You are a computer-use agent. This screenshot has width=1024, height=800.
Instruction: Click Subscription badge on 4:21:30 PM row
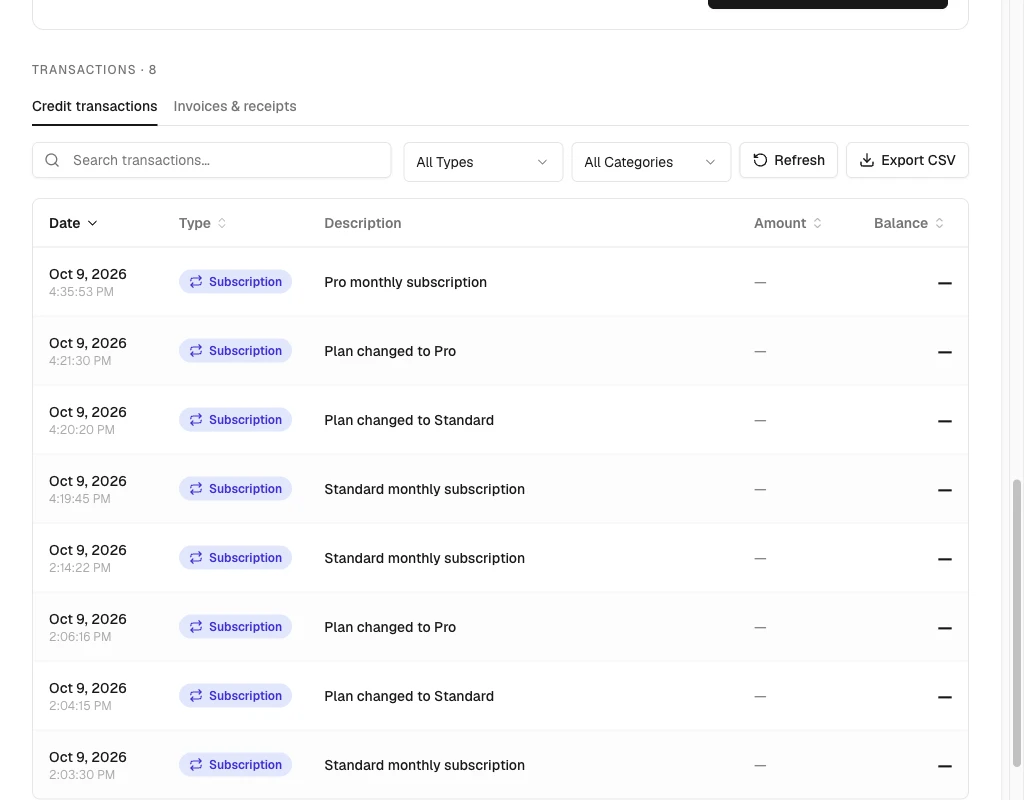pyautogui.click(x=235, y=351)
